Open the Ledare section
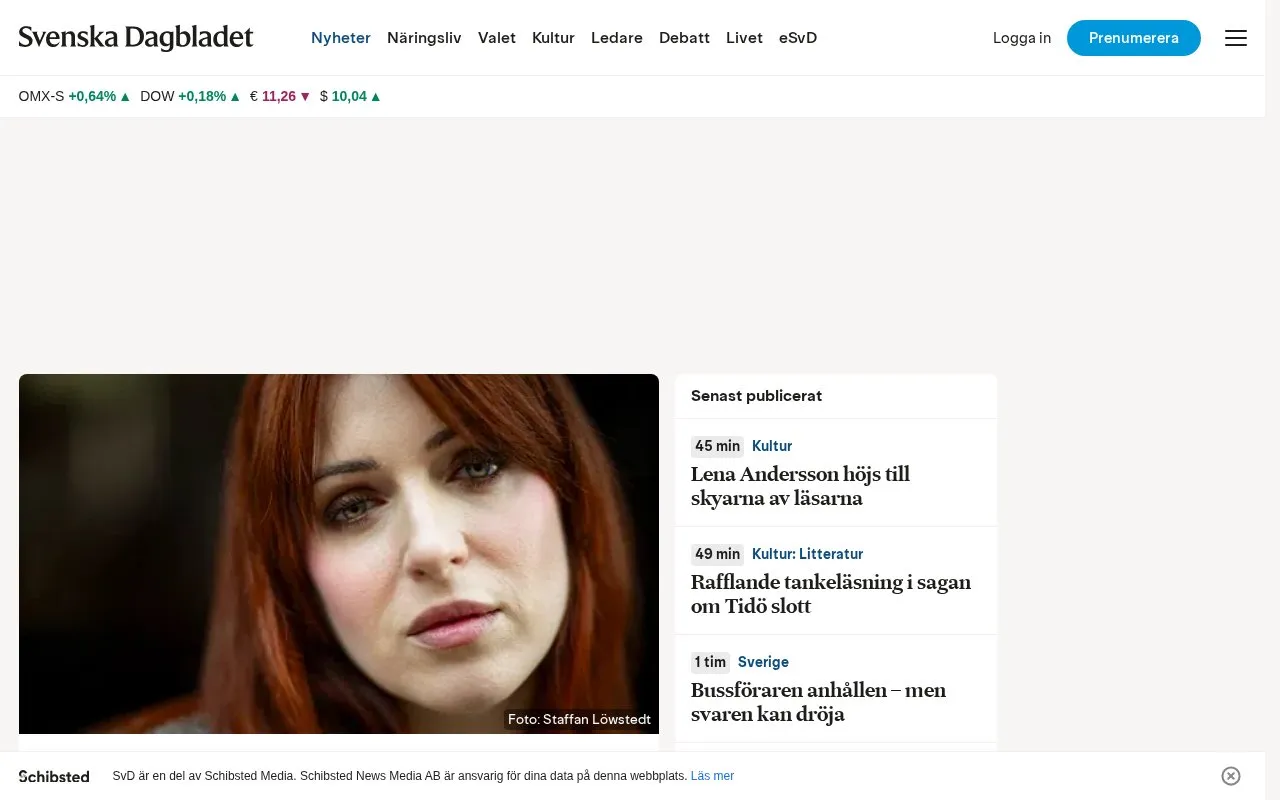Viewport: 1280px width, 800px height. tap(617, 38)
